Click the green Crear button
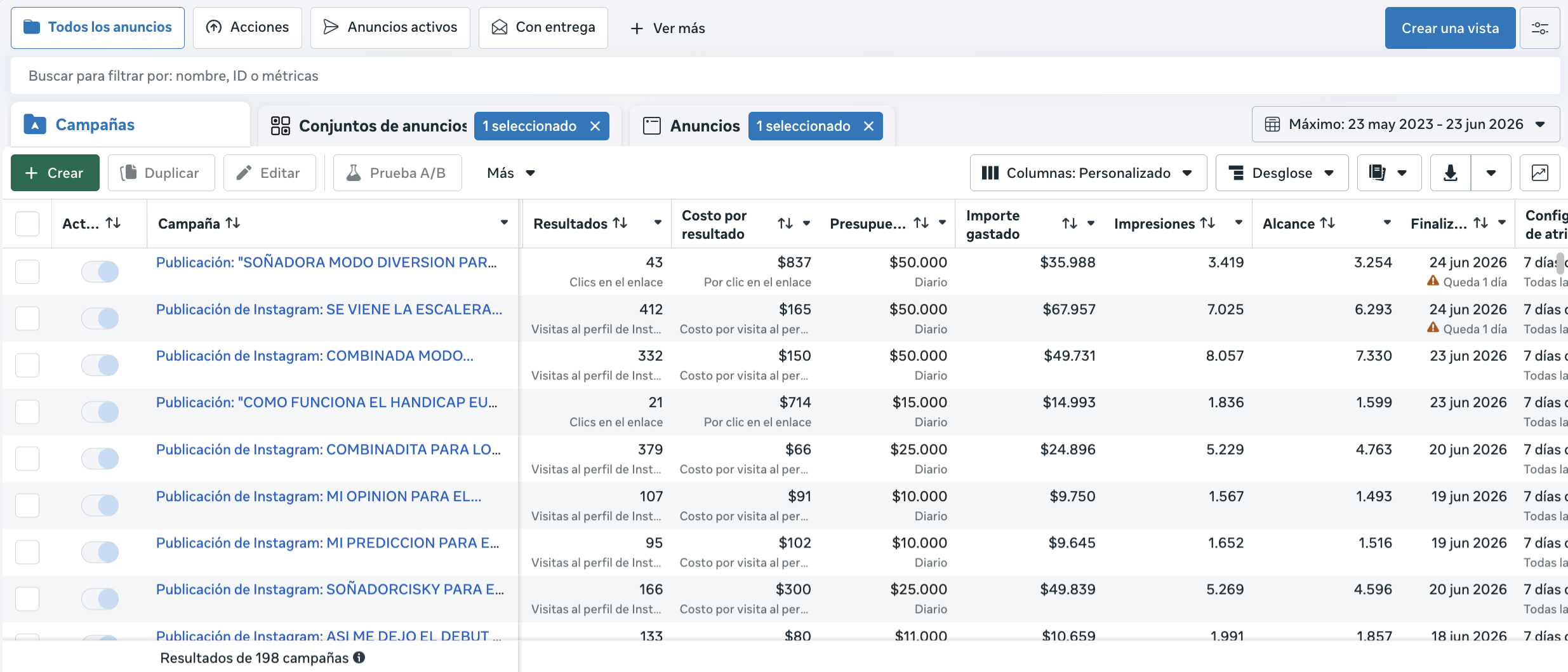 (x=55, y=173)
